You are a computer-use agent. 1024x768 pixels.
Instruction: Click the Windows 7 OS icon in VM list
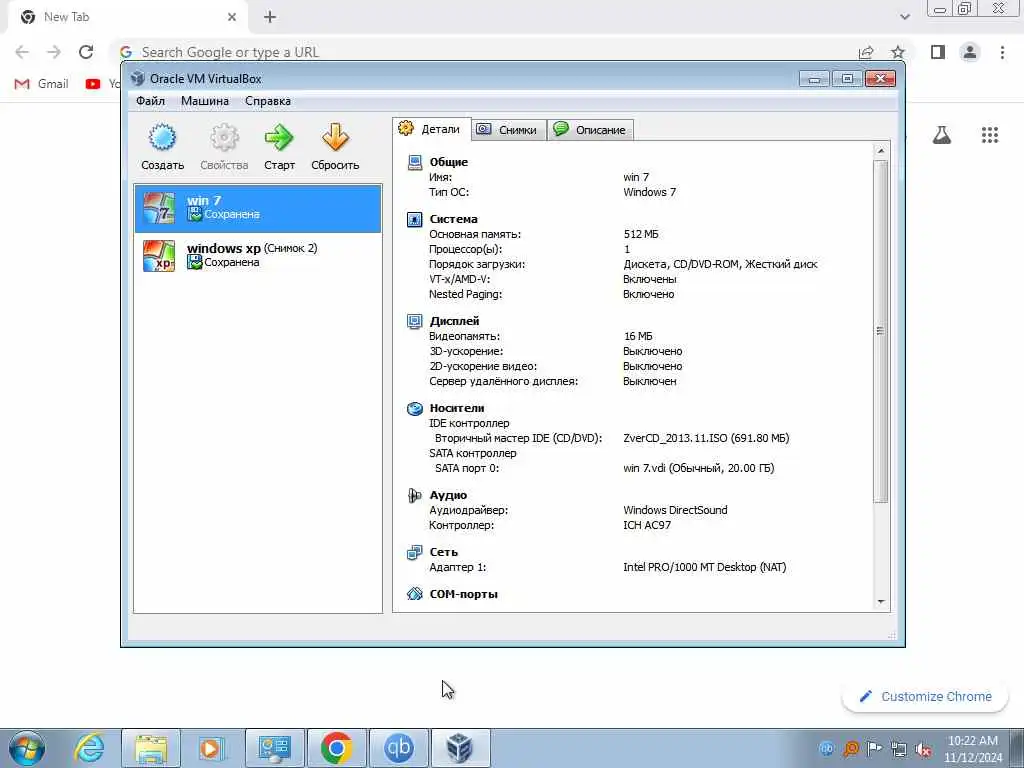159,208
